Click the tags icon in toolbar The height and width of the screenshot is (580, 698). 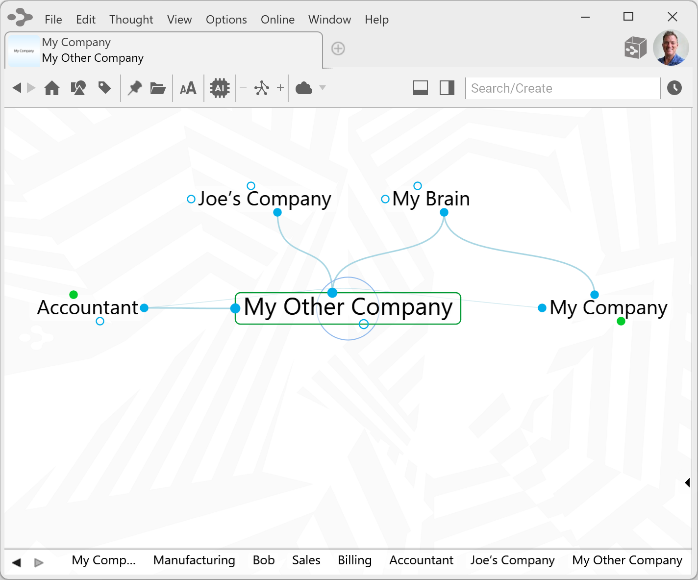coord(104,88)
